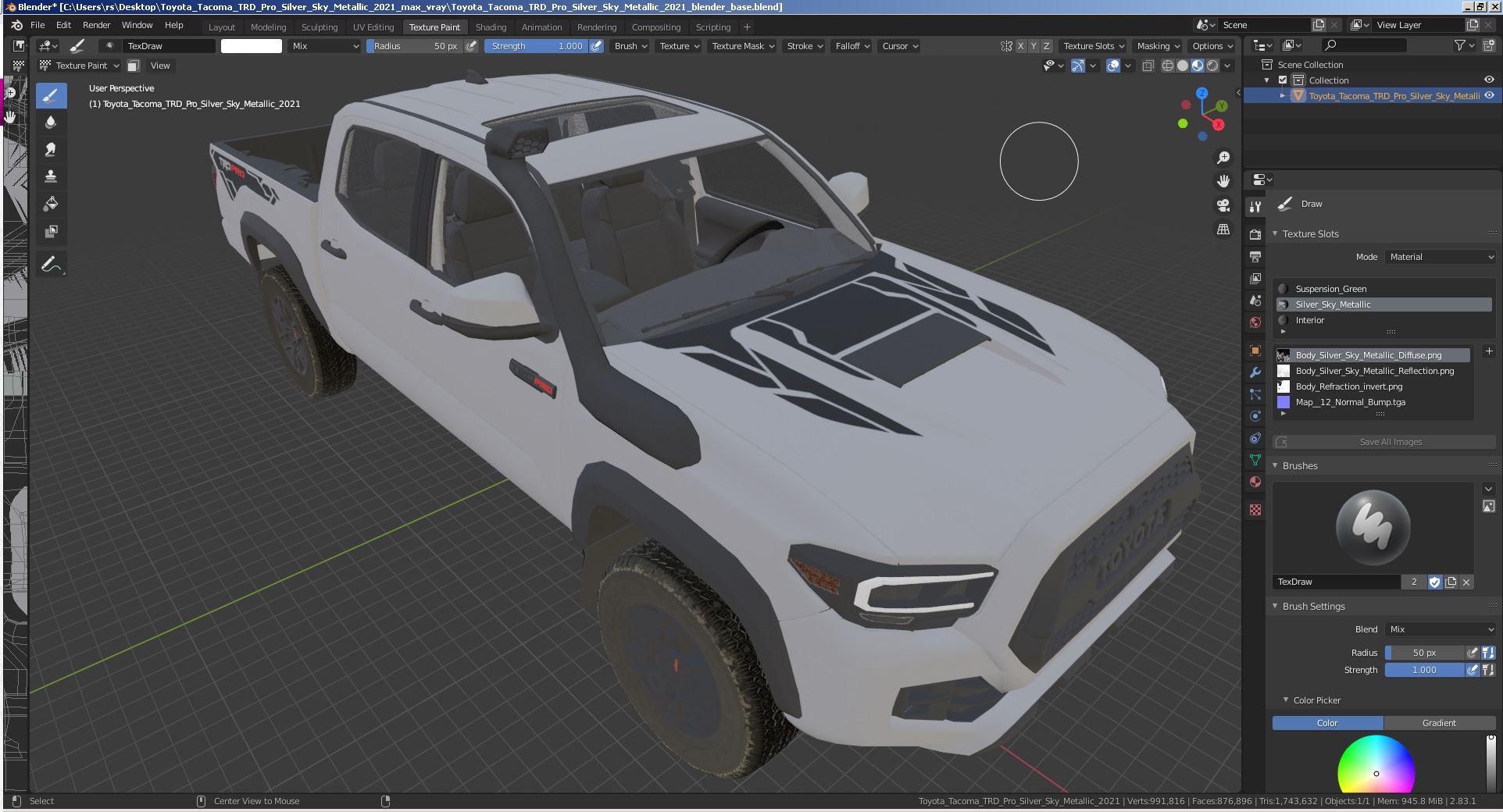Open the viewport View menu

[160, 66]
